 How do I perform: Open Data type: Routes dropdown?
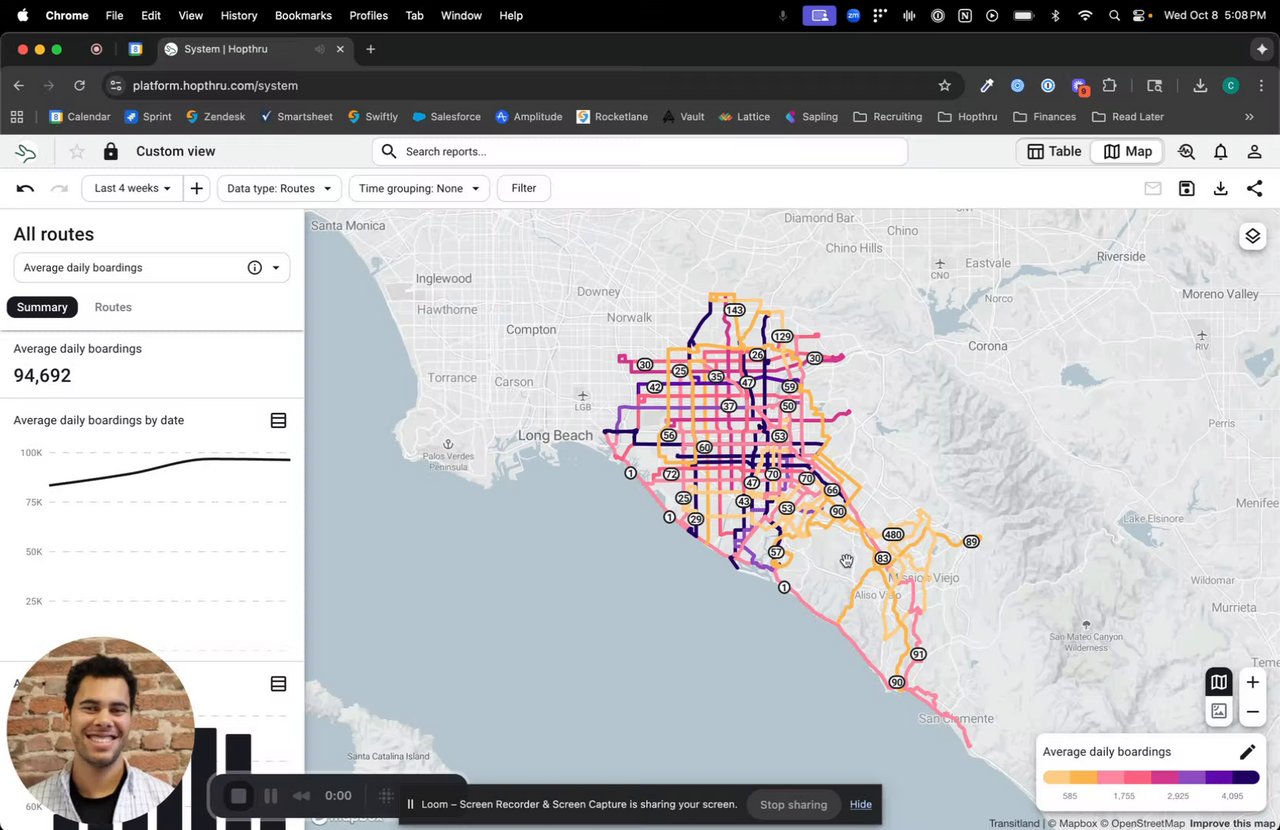click(279, 188)
